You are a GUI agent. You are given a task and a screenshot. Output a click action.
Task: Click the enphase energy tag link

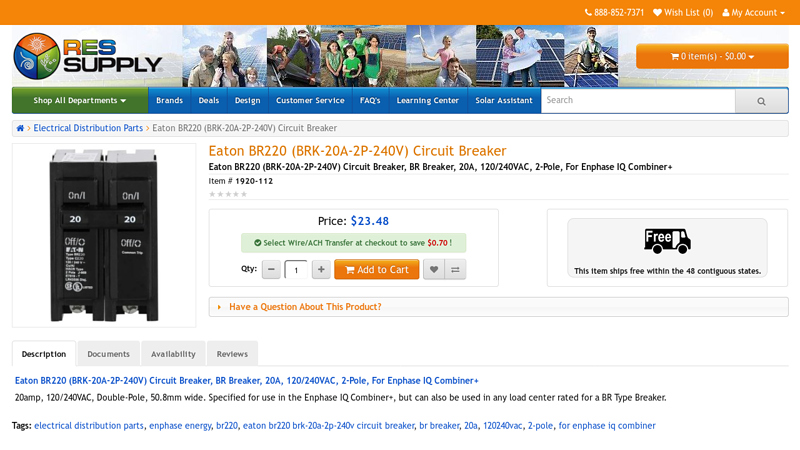tap(180, 426)
